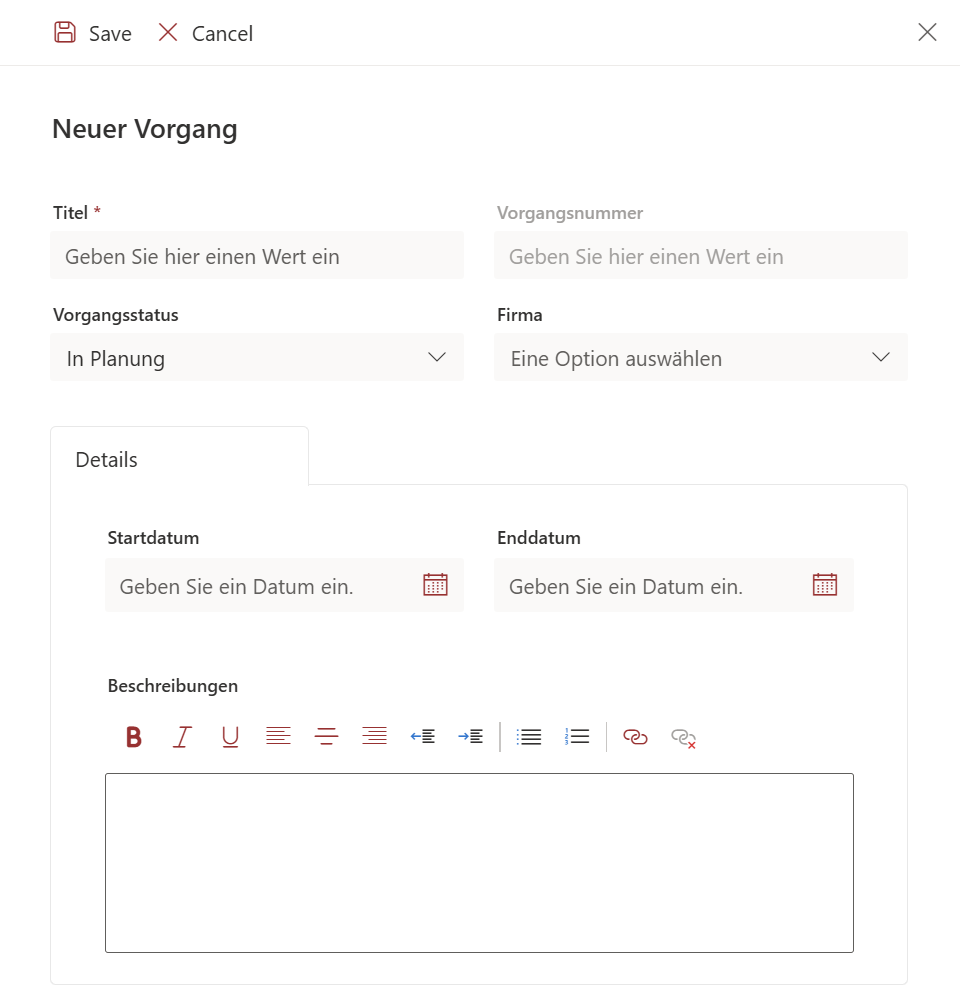The image size is (960, 1005).
Task: Cancel the new Vorgang form
Action: (x=206, y=33)
